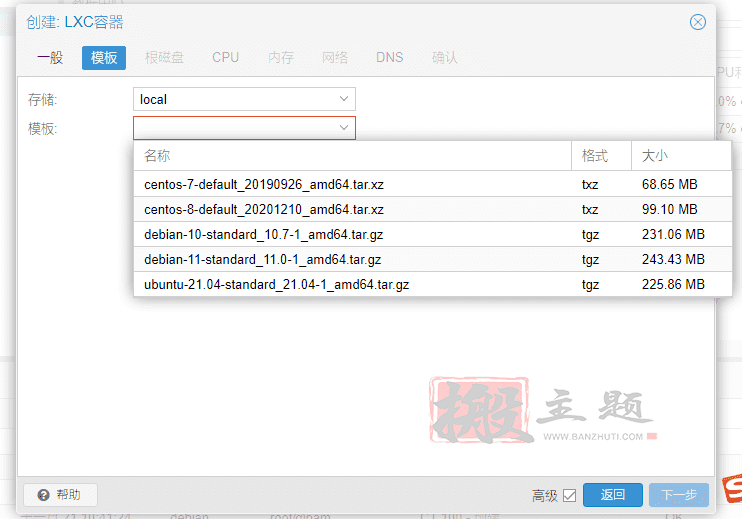
Task: Pick the debian-11-standard template
Action: point(262,260)
